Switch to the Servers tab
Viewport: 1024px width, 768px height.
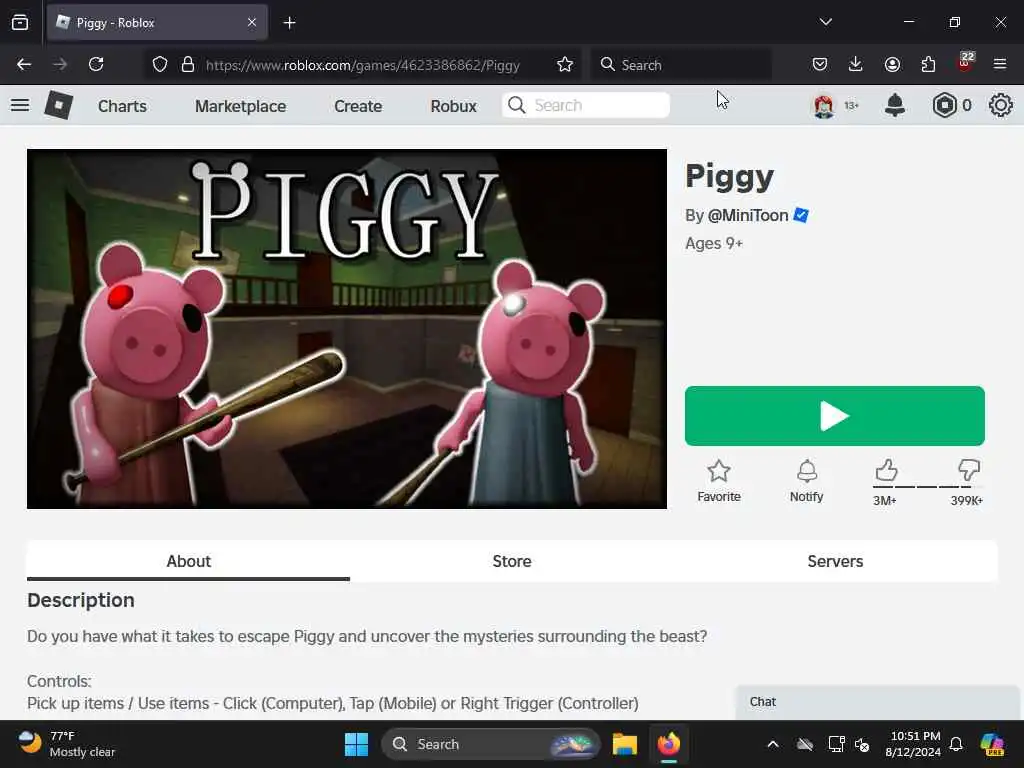pyautogui.click(x=835, y=561)
